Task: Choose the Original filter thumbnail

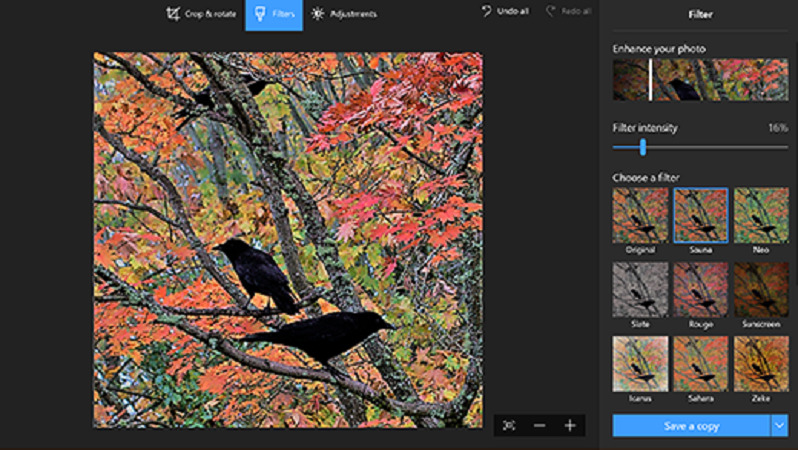Action: click(x=640, y=215)
